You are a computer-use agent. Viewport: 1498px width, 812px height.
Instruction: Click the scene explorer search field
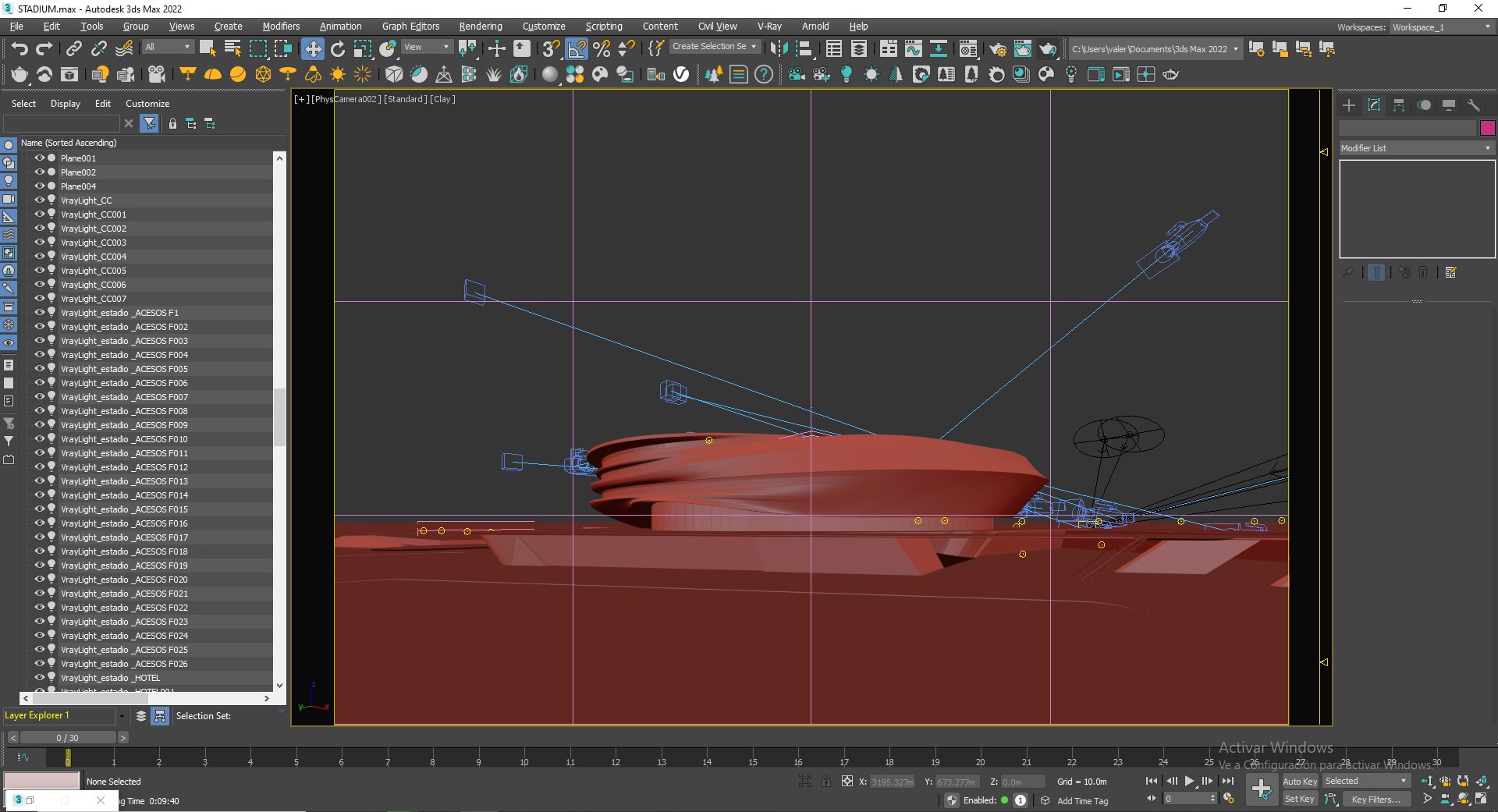(x=62, y=123)
